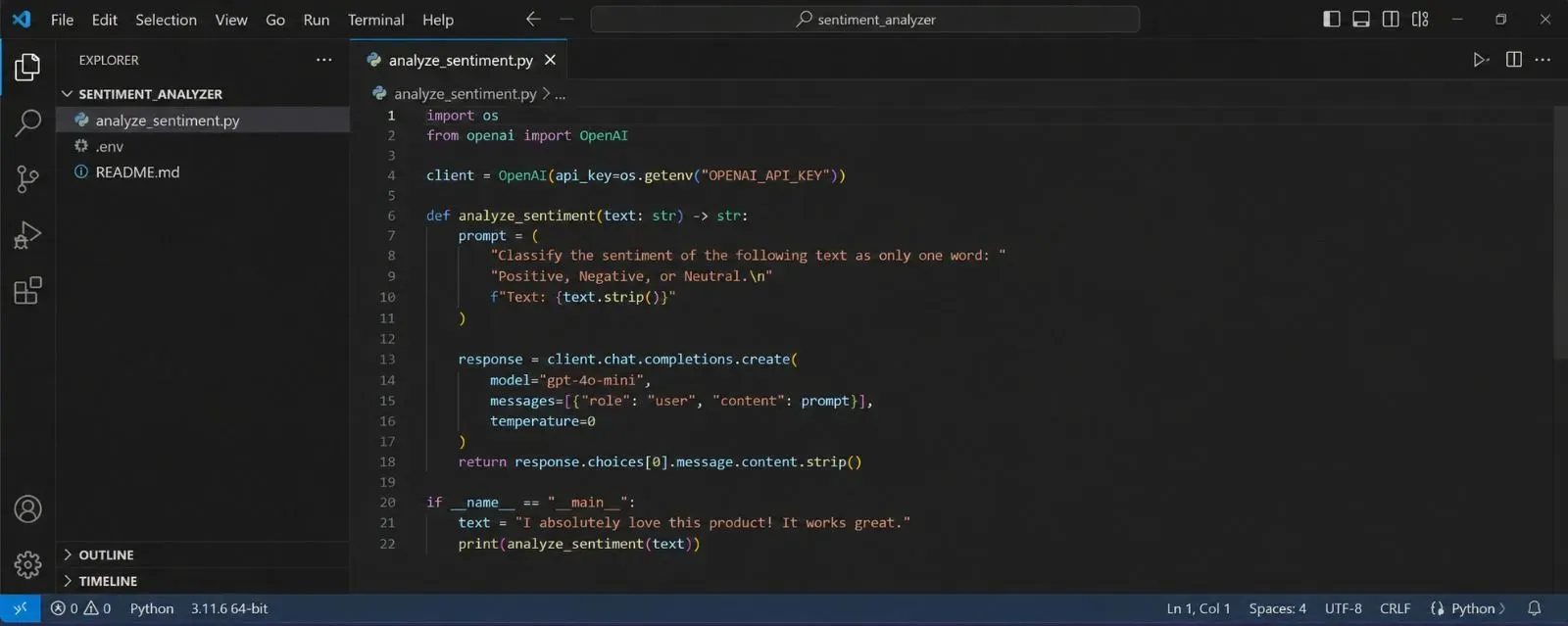Viewport: 1568px width, 626px height.
Task: Go forward with the navigation arrow
Action: pyautogui.click(x=566, y=19)
